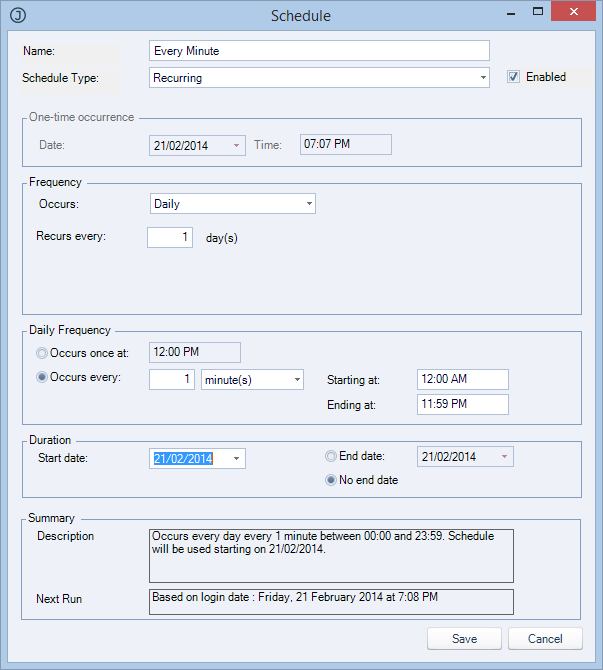The width and height of the screenshot is (603, 670).
Task: Choose the 'End date' radio button
Action: pyautogui.click(x=331, y=457)
